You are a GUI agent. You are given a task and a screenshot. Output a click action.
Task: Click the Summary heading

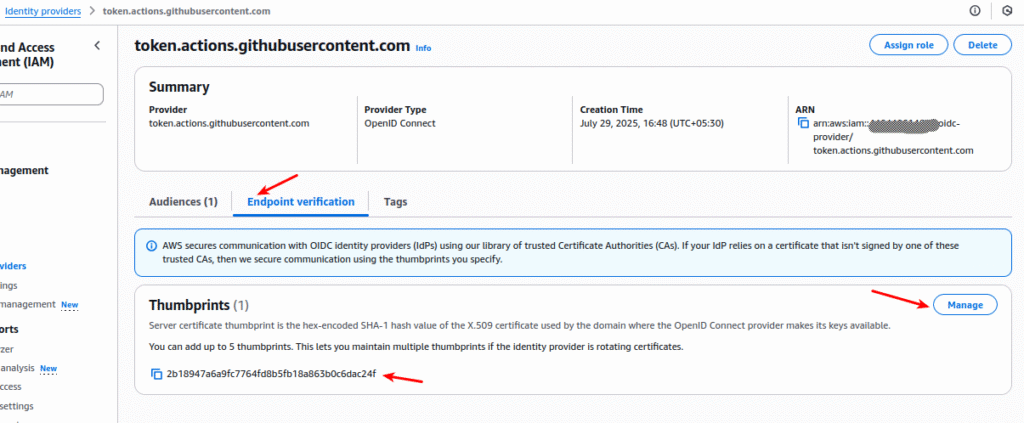179,87
